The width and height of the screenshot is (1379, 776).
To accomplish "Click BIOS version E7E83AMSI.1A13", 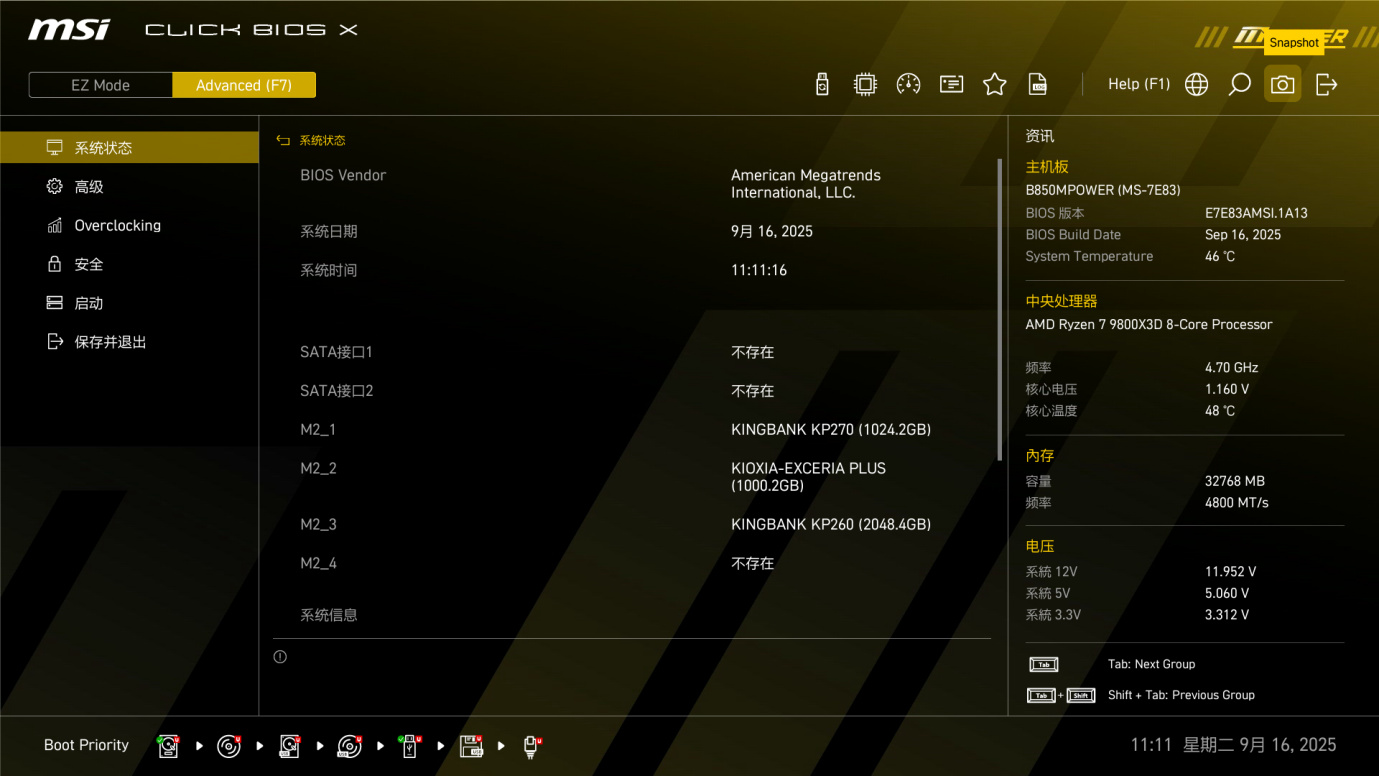I will pos(1256,213).
